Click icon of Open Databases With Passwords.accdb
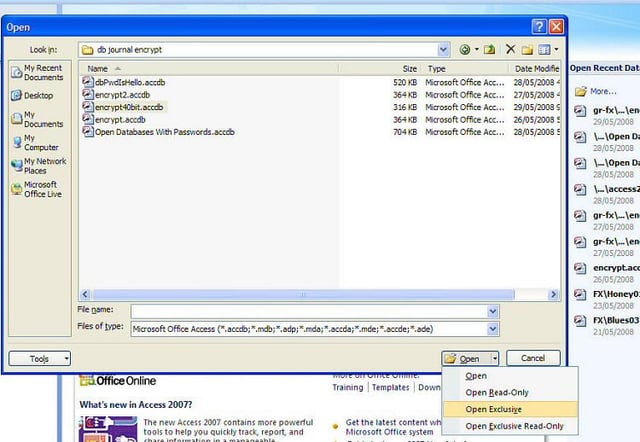Viewport: 640px width, 442px height. (88, 131)
